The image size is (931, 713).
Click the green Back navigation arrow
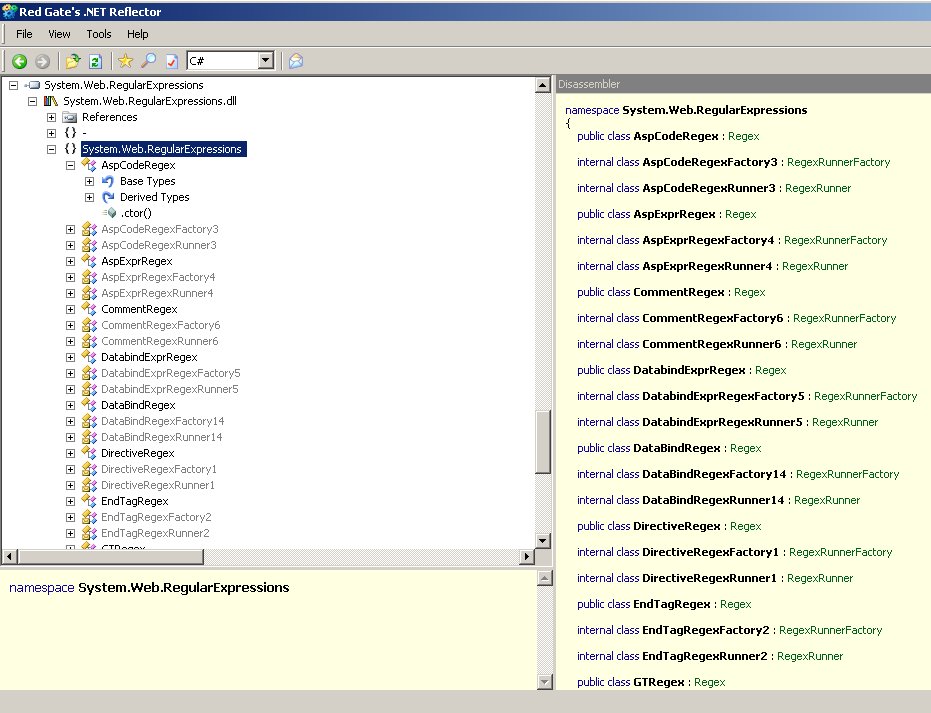coord(20,61)
